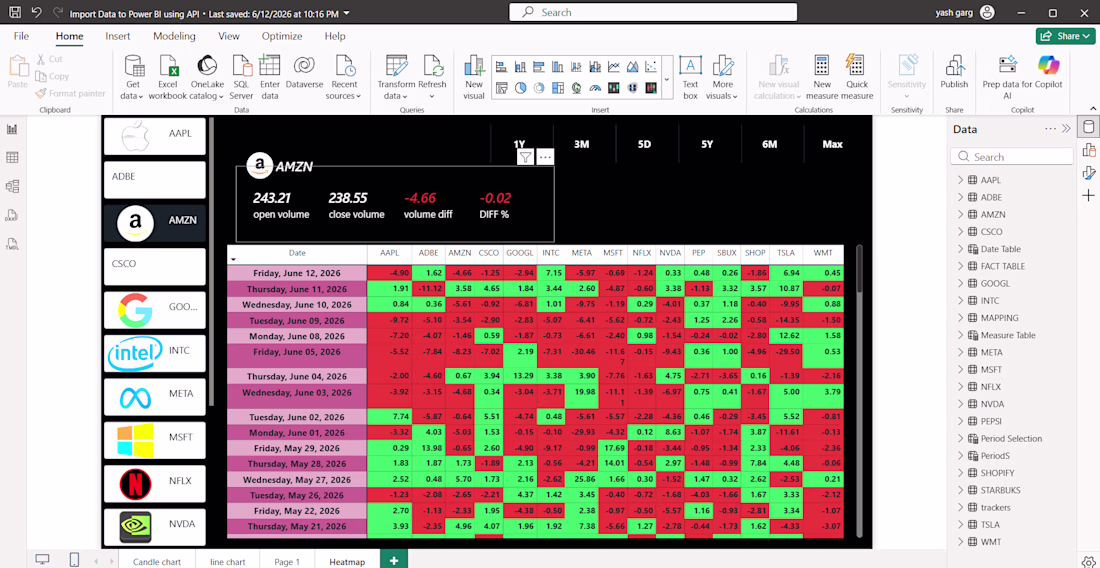This screenshot has width=1100, height=568.
Task: Click the Save icon in title bar
Action: click(15, 13)
